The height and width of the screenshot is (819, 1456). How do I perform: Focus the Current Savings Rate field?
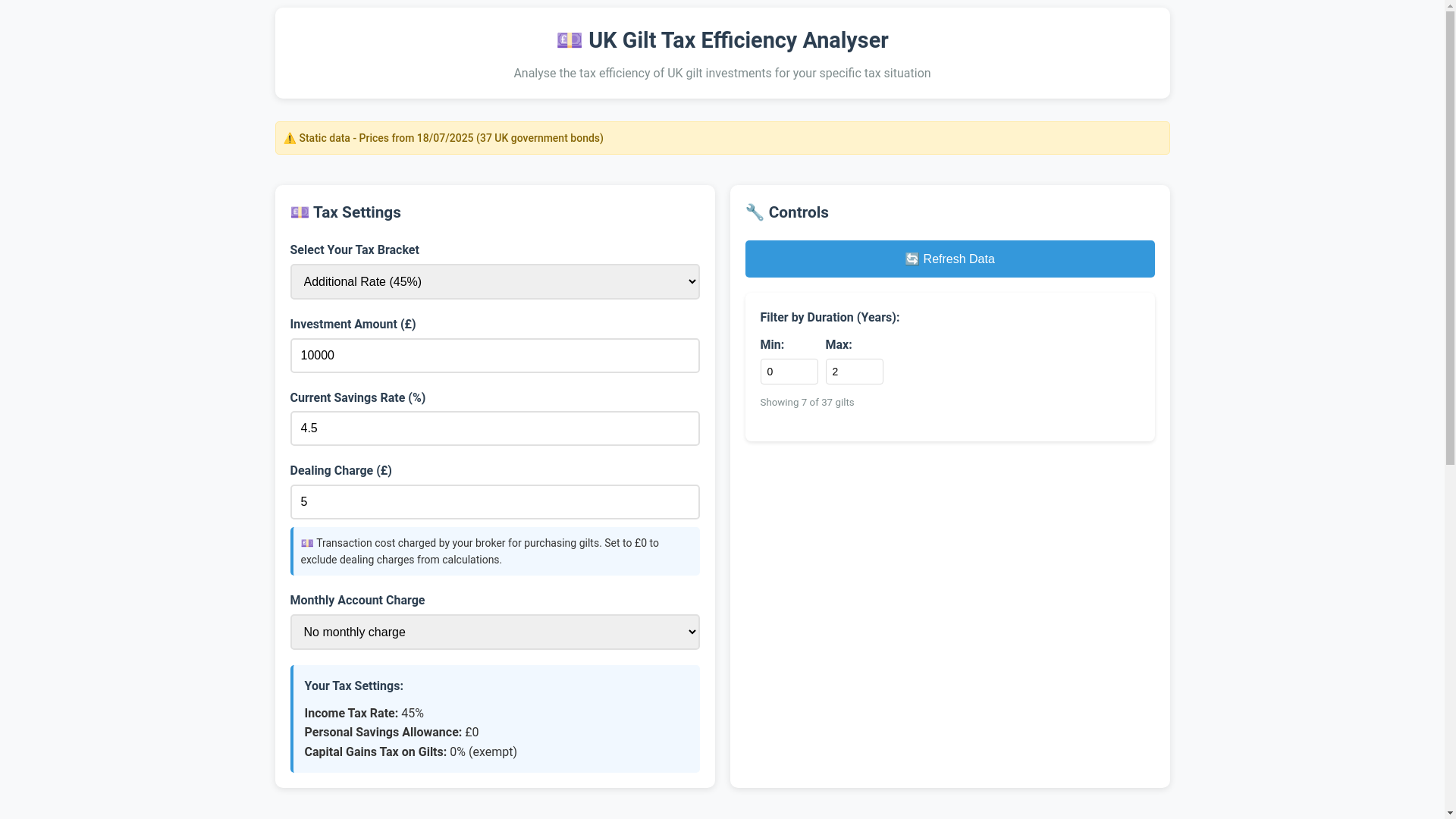click(x=494, y=428)
